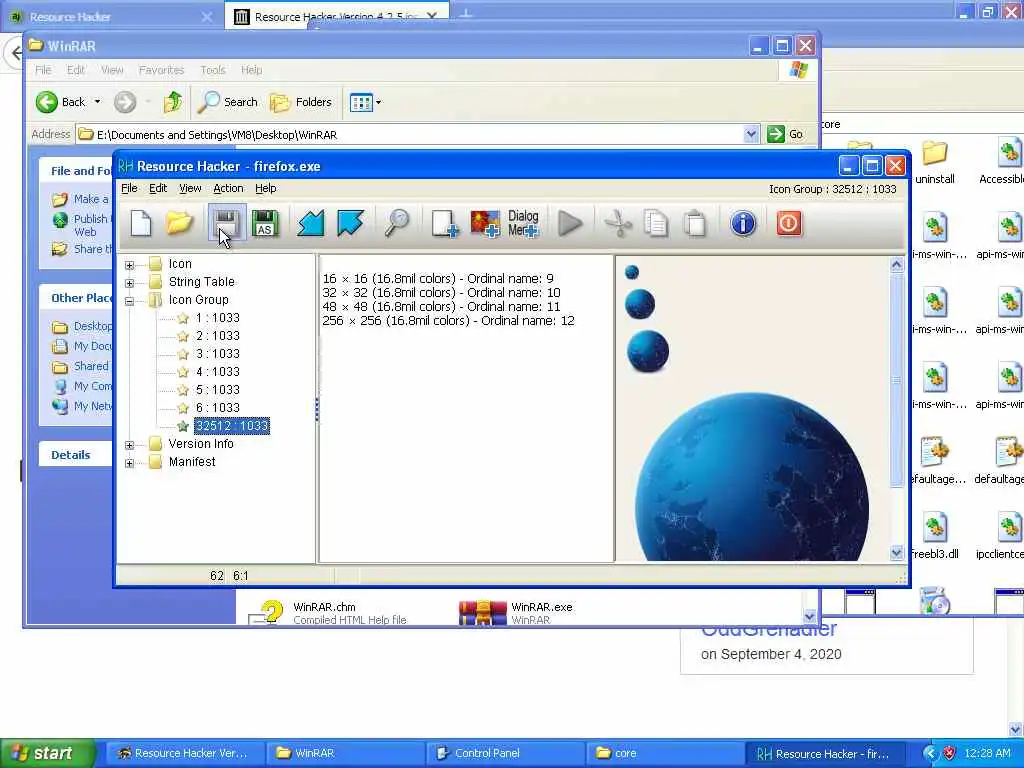Click the scissors cut icon

pos(618,223)
